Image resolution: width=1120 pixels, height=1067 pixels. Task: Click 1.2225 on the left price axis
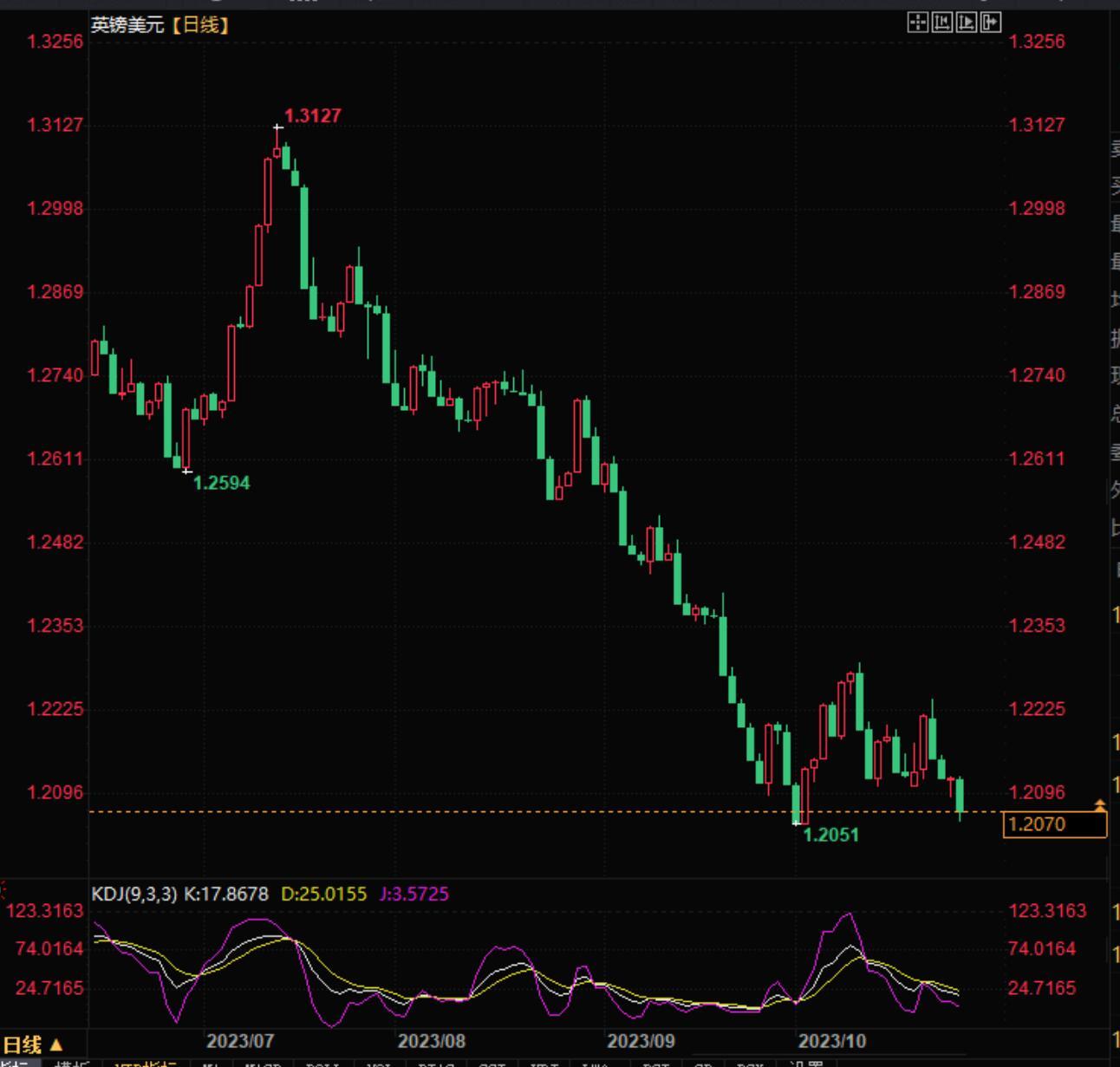(55, 709)
